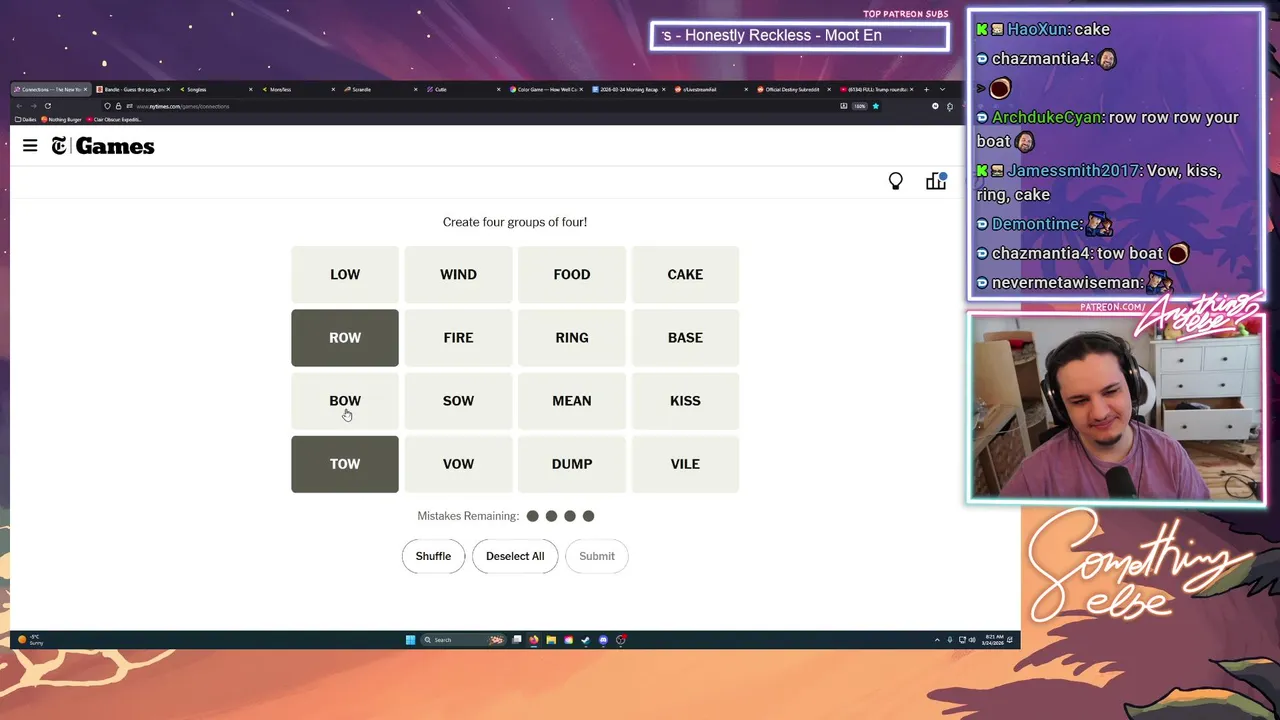Open Discord from the taskbar
Image resolution: width=1280 pixels, height=720 pixels.
tap(603, 640)
